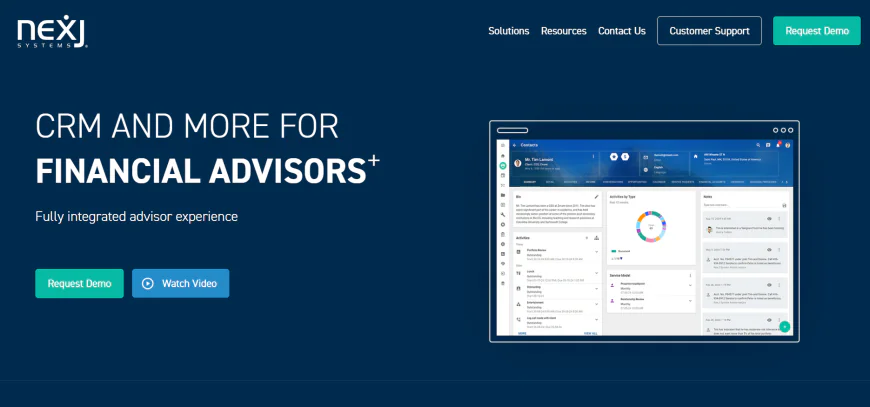Screen dimensions: 870x407
Task: Toggle the eye icon on the second note
Action: pos(769,250)
